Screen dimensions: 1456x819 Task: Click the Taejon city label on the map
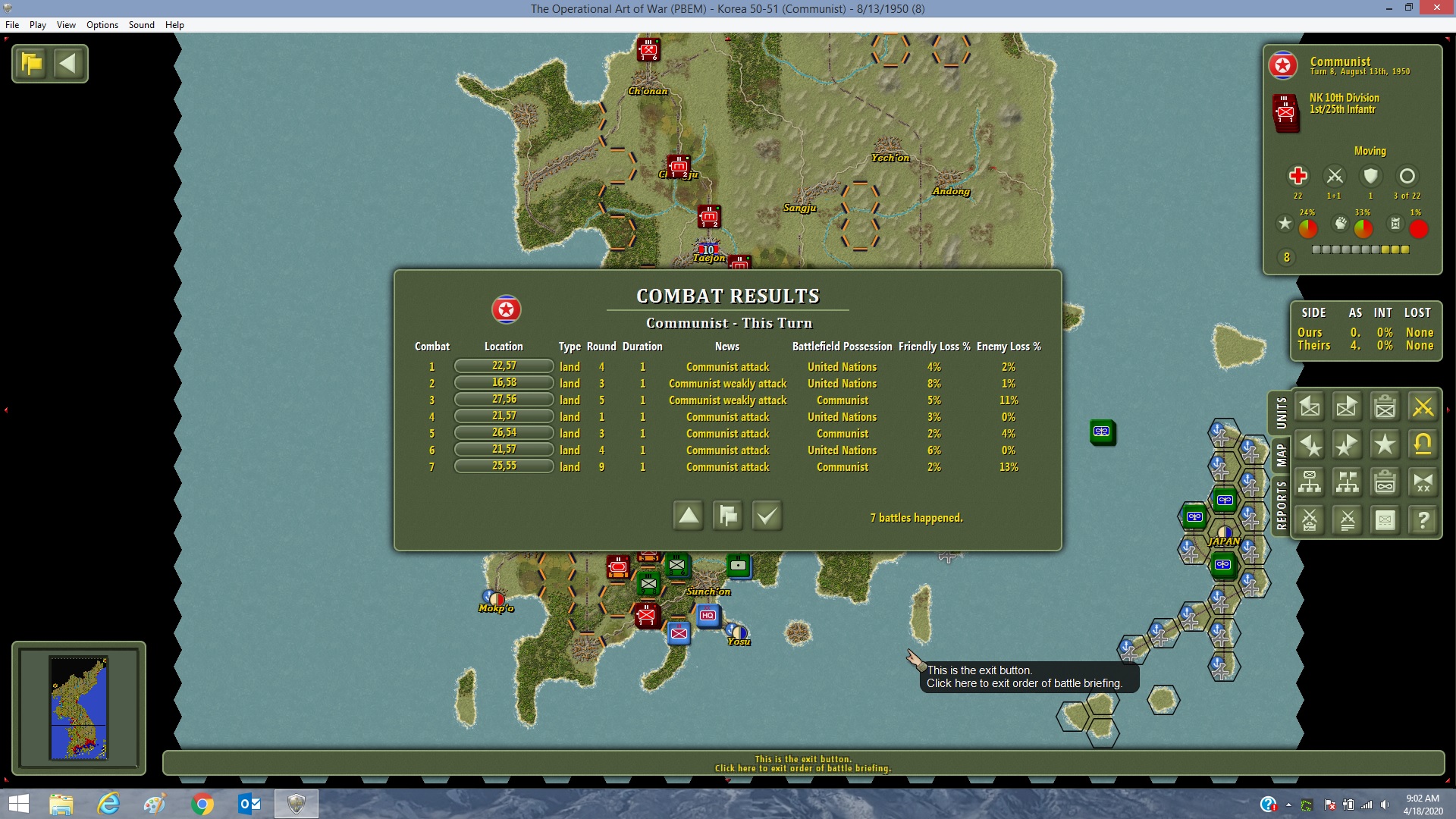[709, 259]
